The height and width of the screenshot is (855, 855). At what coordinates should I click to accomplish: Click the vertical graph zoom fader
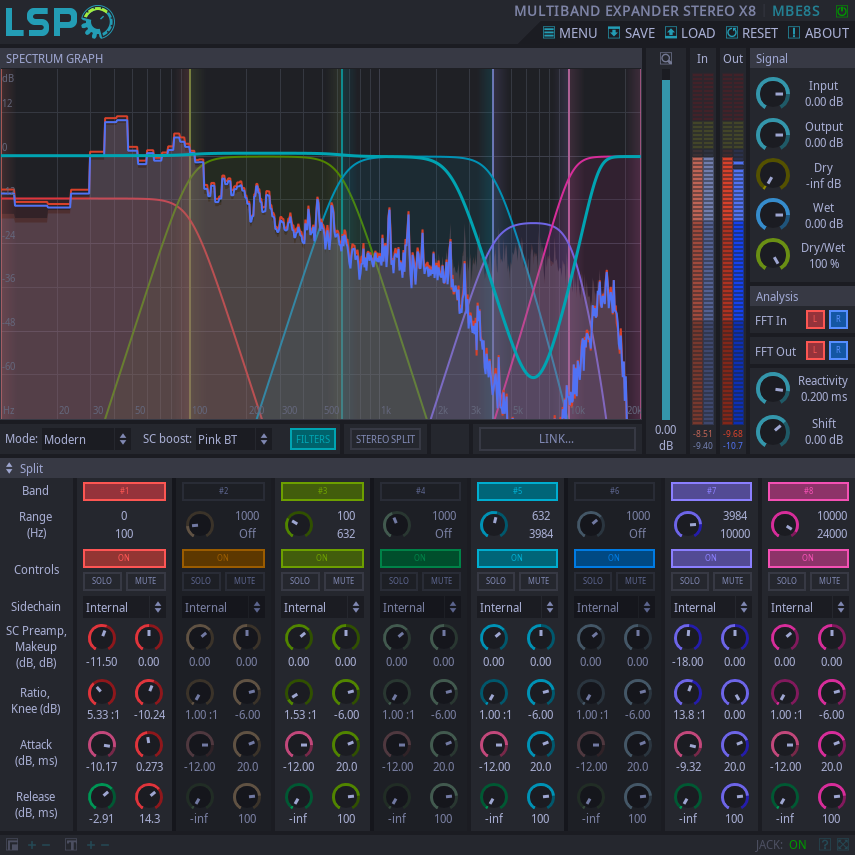[666, 245]
